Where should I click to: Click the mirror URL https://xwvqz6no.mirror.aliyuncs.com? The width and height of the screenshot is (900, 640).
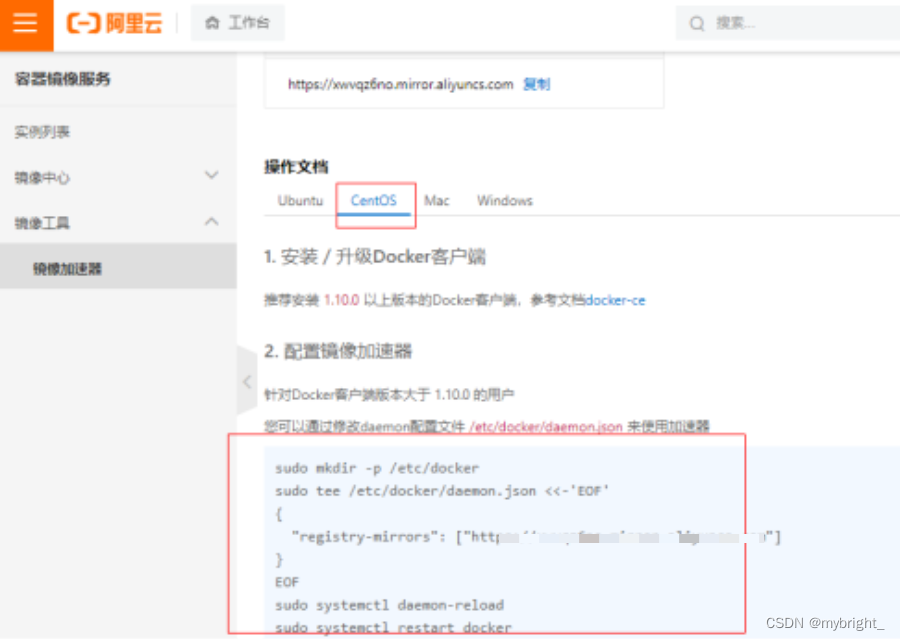coord(401,84)
